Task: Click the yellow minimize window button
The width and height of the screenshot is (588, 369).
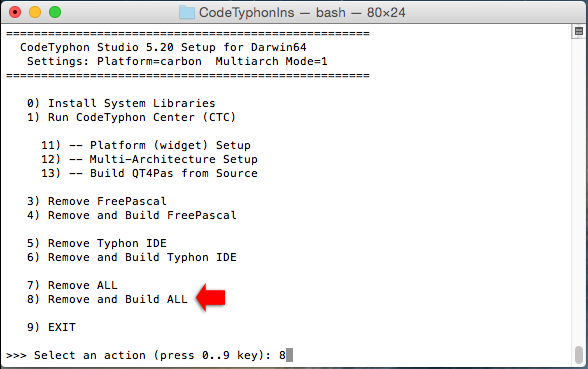Action: [x=35, y=12]
